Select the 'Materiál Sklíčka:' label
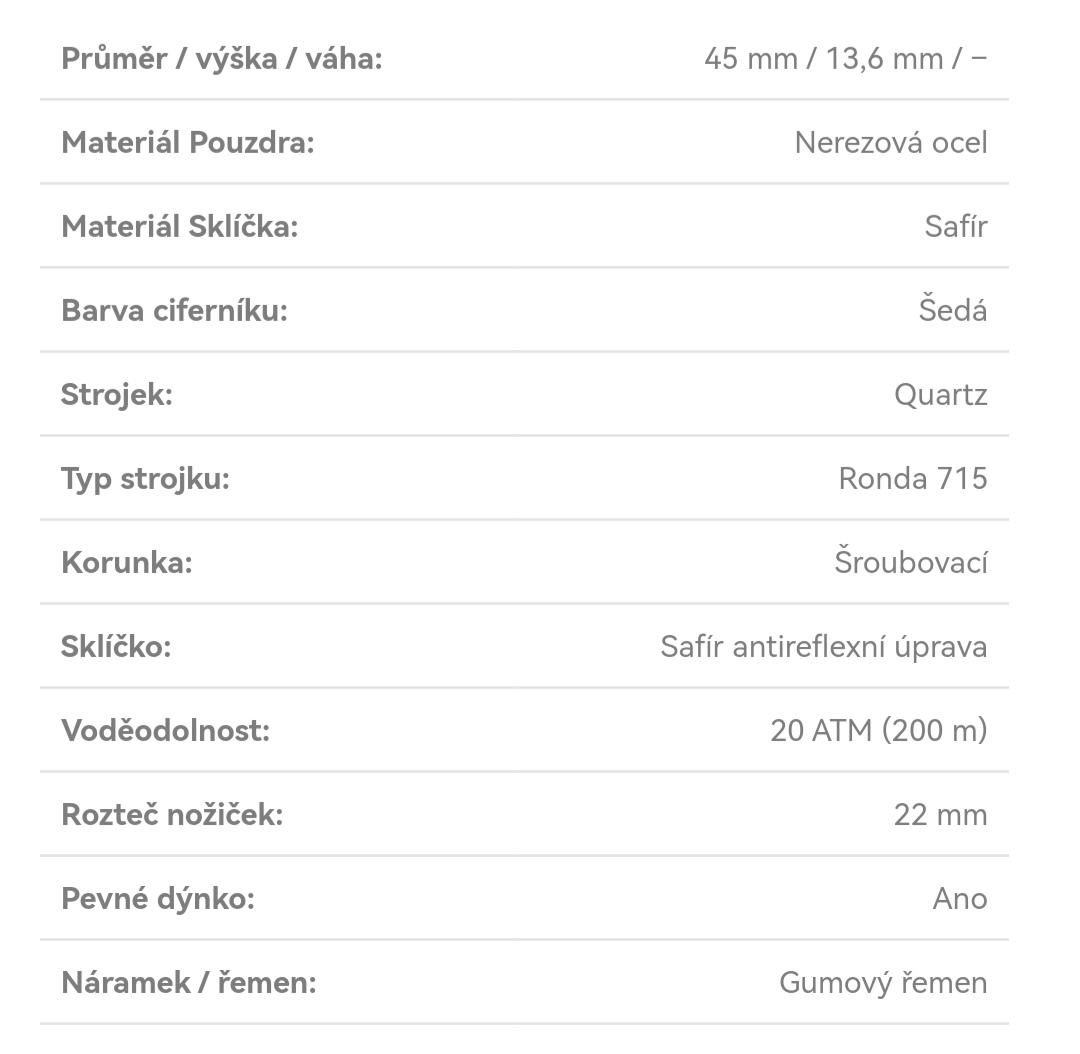Viewport: 1080px width, 1054px height. click(x=180, y=227)
